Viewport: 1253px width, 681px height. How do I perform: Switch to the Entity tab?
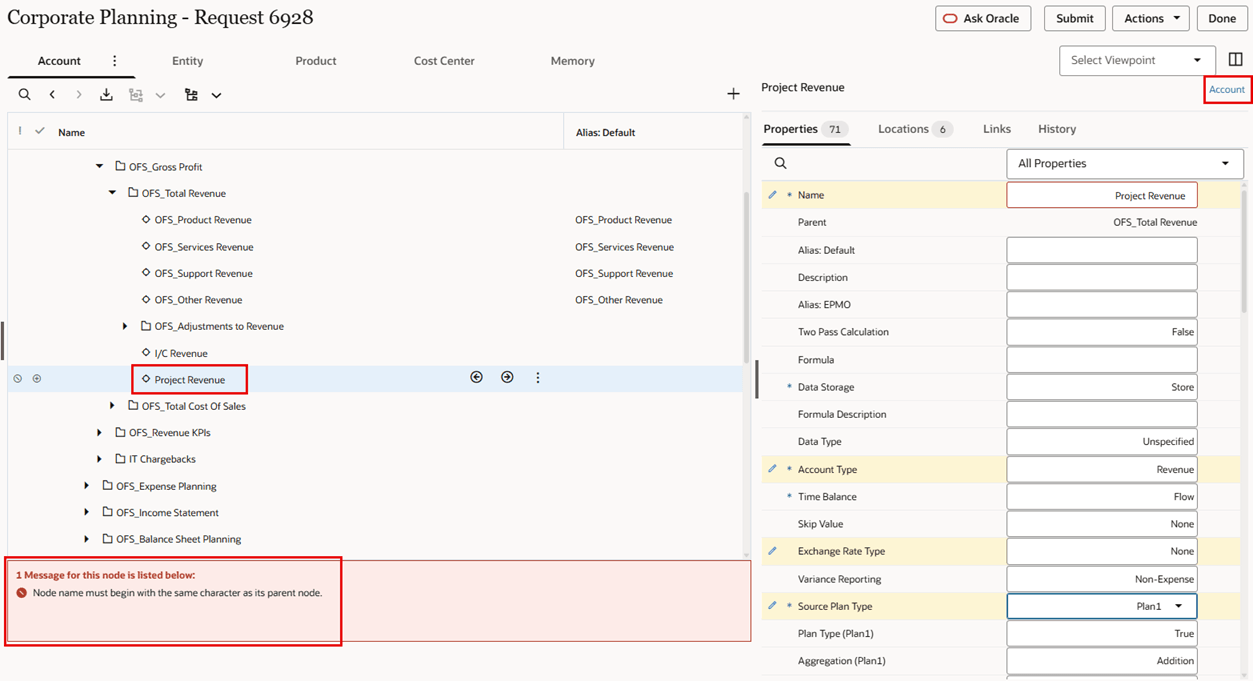coord(187,61)
